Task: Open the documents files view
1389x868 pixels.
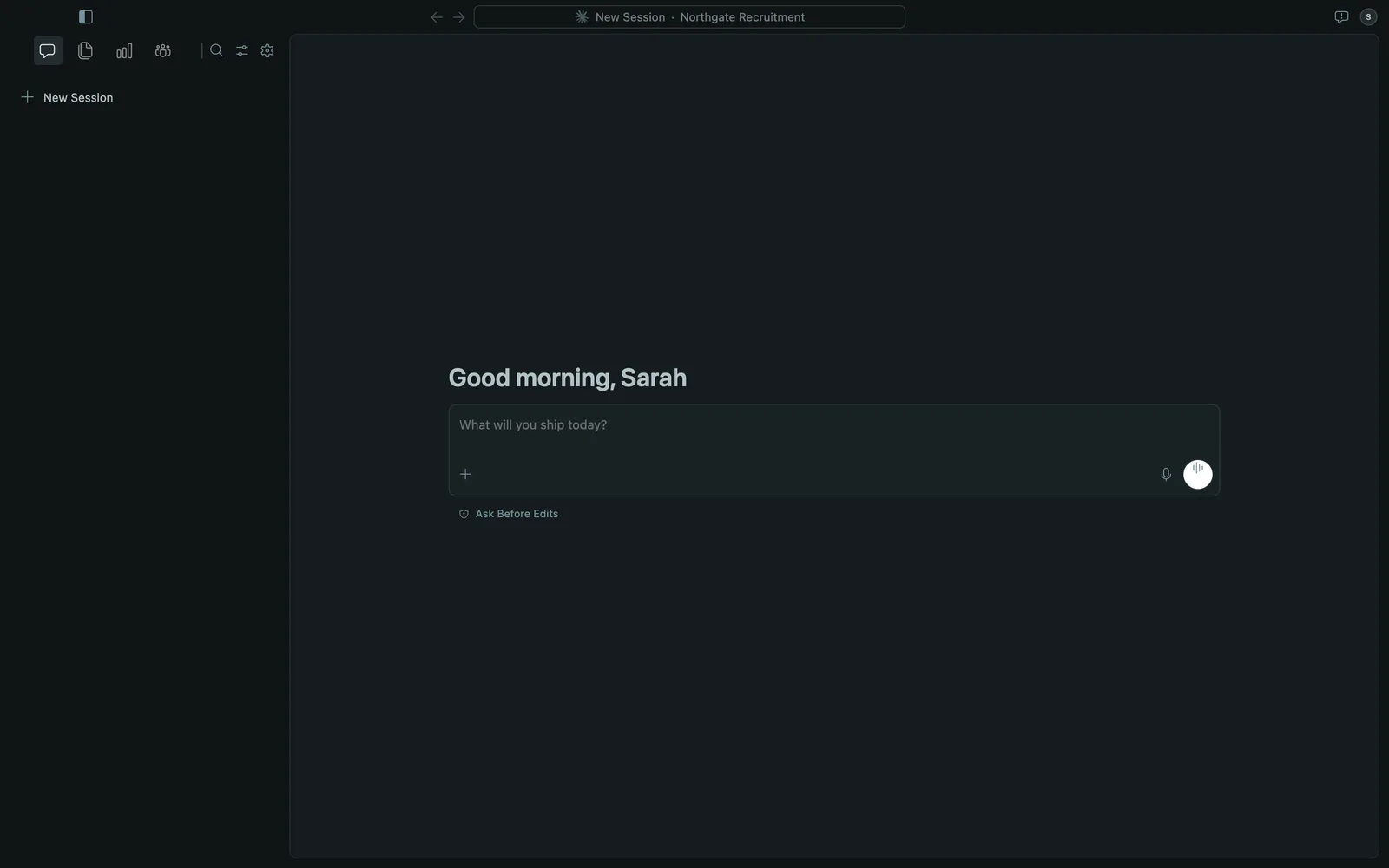Action: (85, 50)
